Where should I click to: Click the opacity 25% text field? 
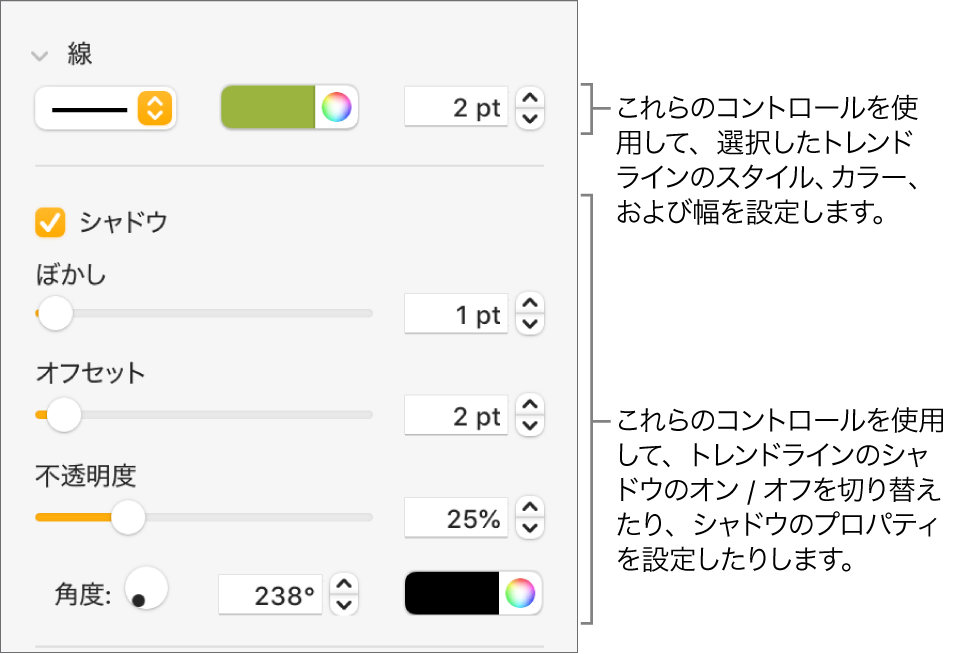pyautogui.click(x=457, y=518)
